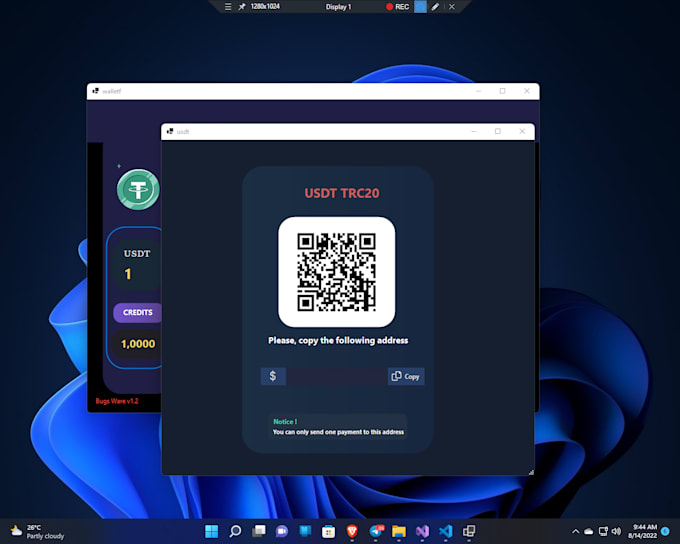
Task: Expand the system tray hidden icons chevron
Action: coord(575,531)
